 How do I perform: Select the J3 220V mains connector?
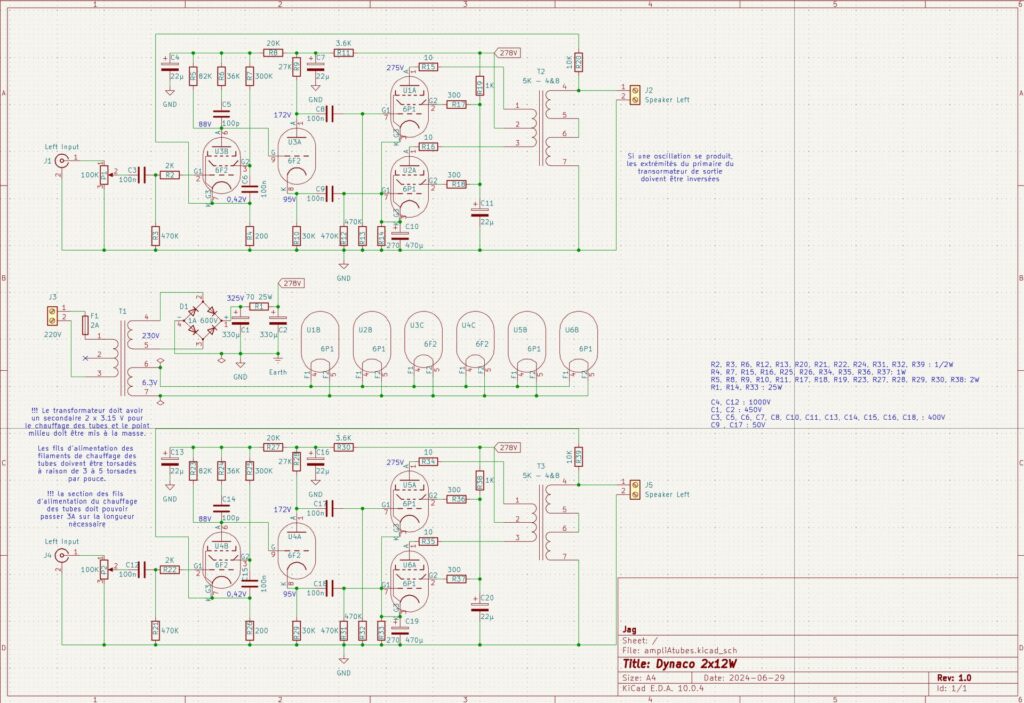click(52, 315)
